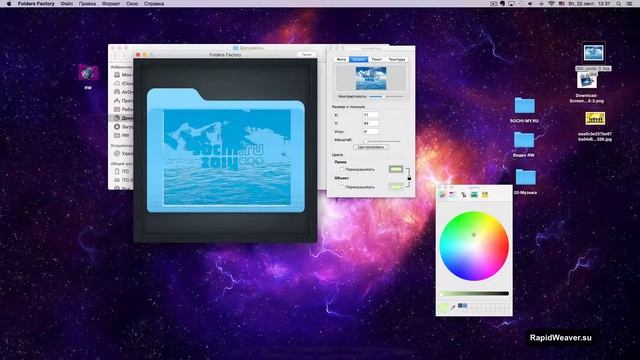640x360 pixels.
Task: Open the Справка menu
Action: (154, 3)
